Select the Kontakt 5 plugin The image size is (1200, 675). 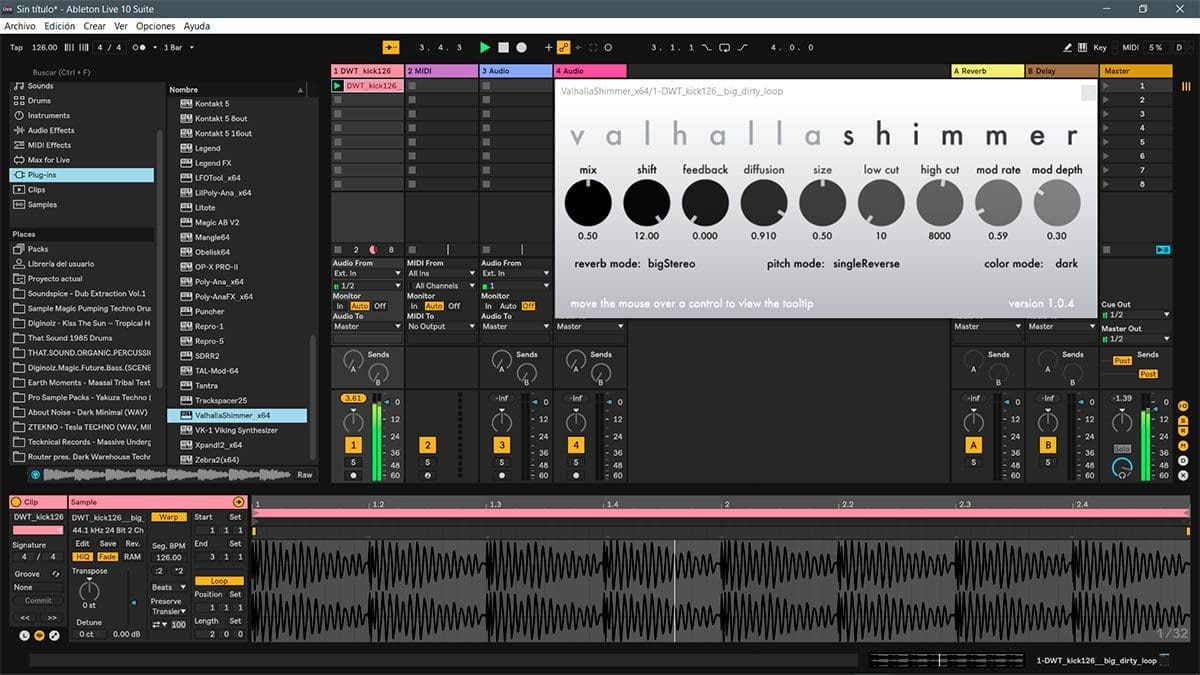237,104
